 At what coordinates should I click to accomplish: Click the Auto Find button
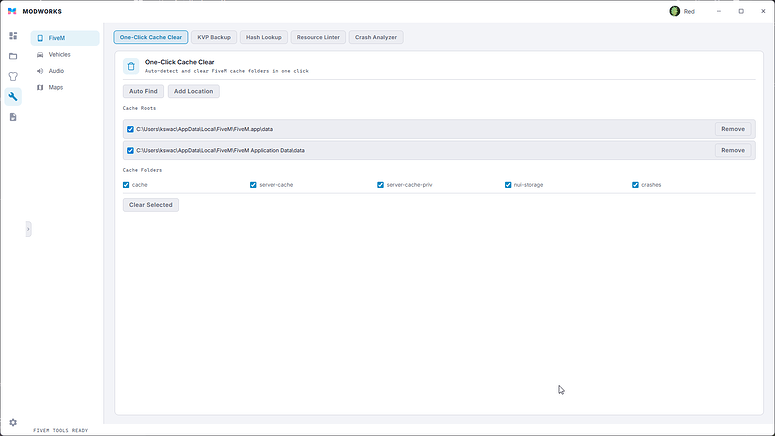tap(143, 91)
